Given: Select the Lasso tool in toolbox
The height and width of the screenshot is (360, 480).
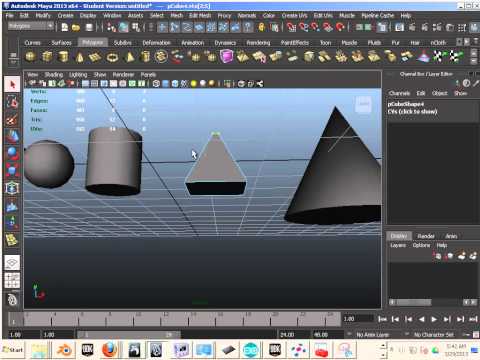Looking at the screenshot, I should 12,102.
